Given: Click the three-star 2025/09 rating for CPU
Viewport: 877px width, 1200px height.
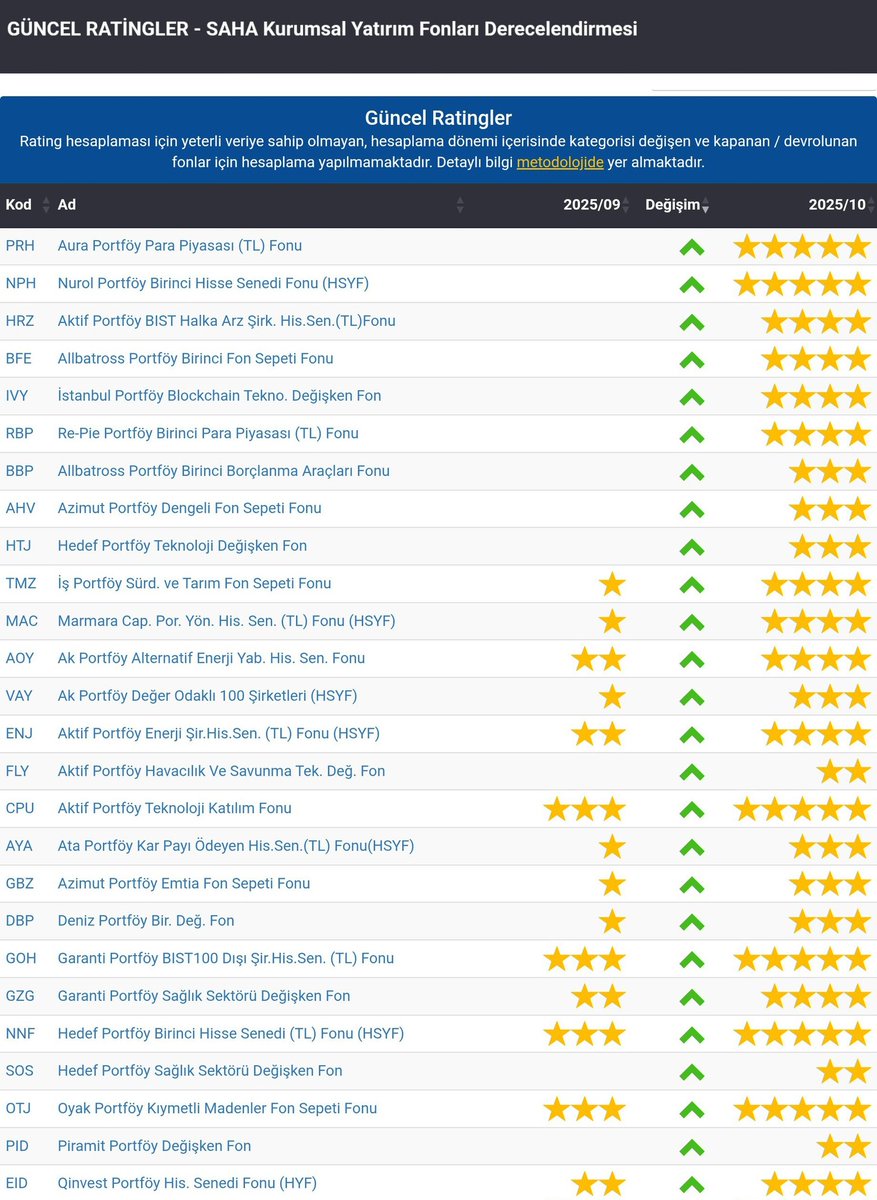Looking at the screenshot, I should [x=585, y=808].
